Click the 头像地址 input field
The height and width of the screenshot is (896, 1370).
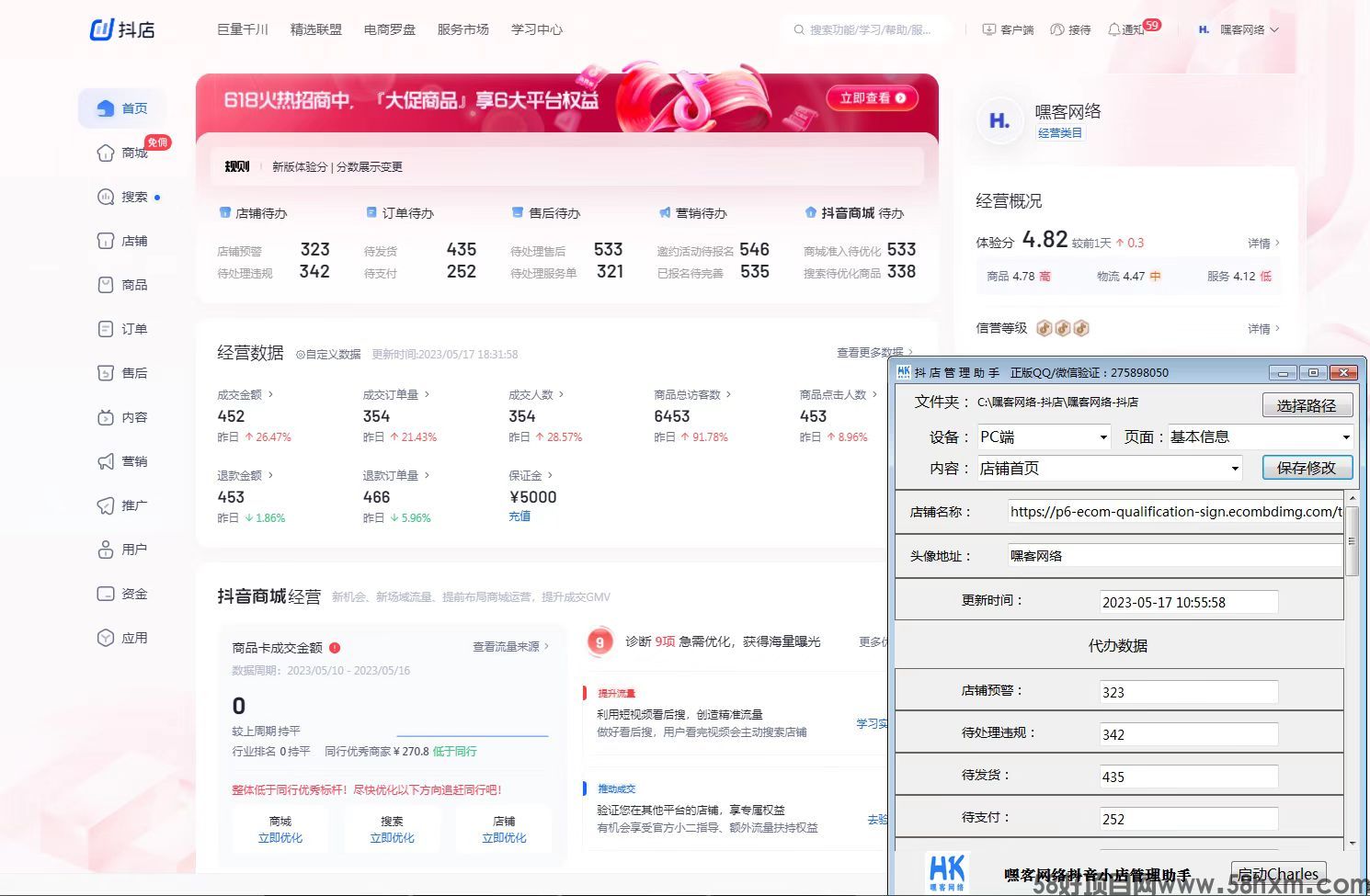(1176, 556)
